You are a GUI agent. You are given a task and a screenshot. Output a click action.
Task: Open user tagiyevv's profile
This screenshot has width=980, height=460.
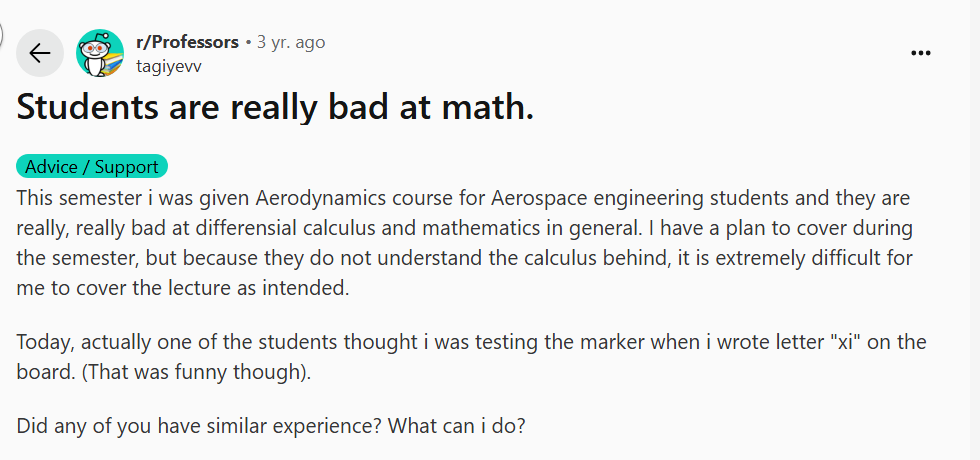169,66
